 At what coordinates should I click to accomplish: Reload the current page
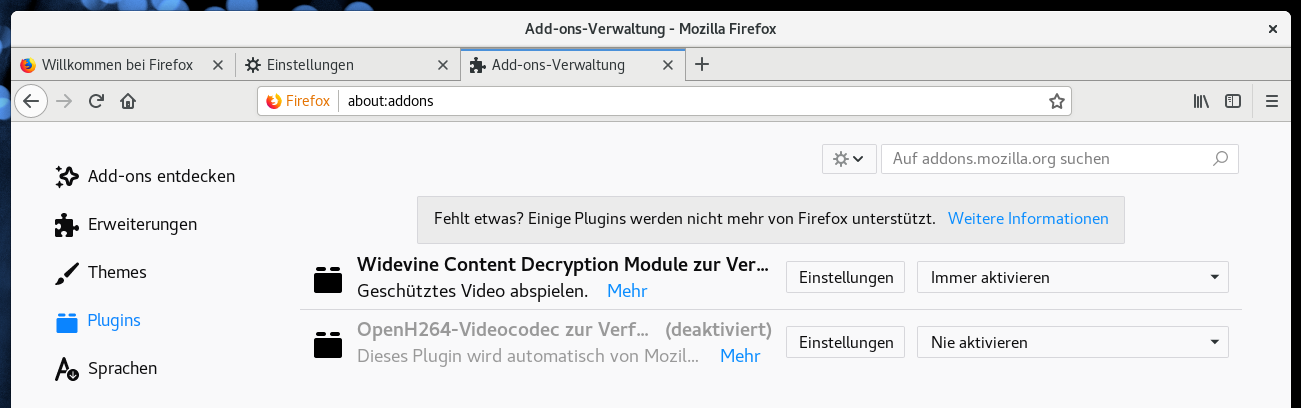[x=96, y=101]
